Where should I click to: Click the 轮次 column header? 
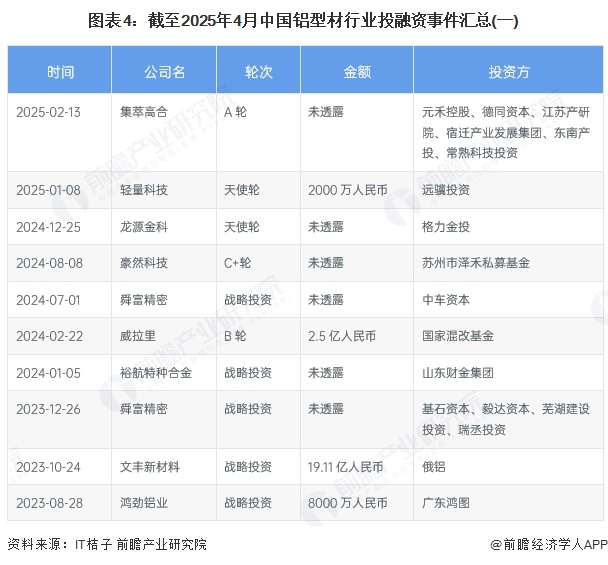click(x=259, y=72)
